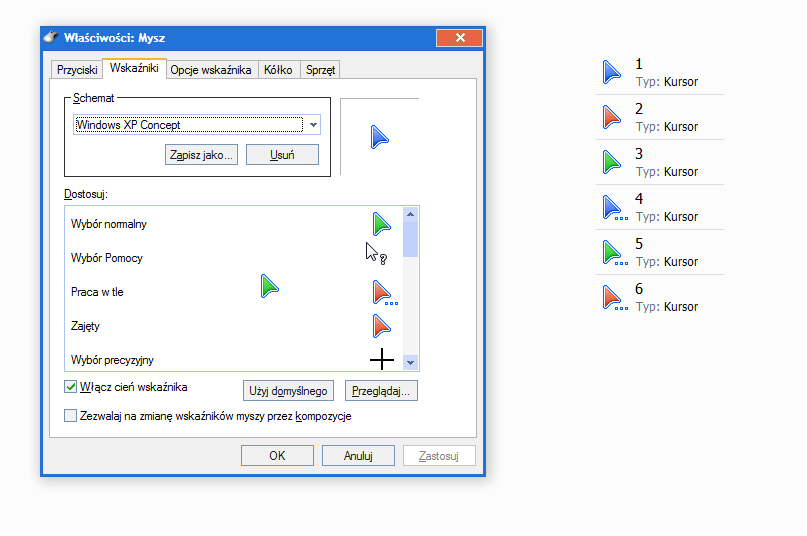Click the list scrollbar down arrow
807x536 pixels.
tap(410, 362)
